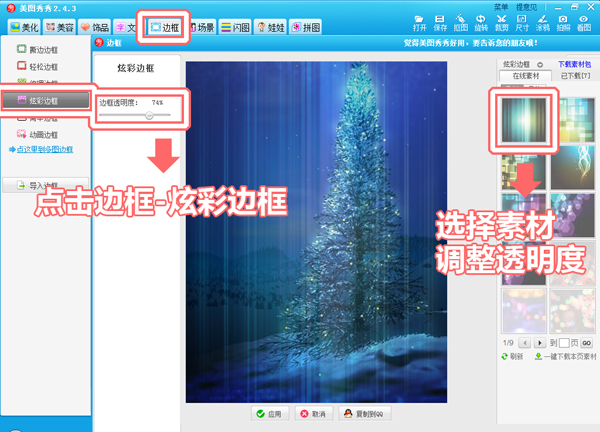Image resolution: width=600 pixels, height=432 pixels.
Task: Click the GO page jump button
Action: (x=587, y=343)
